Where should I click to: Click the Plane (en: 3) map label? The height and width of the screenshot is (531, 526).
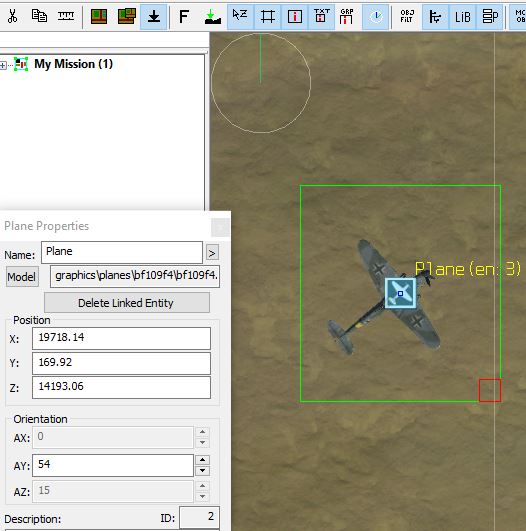(468, 269)
